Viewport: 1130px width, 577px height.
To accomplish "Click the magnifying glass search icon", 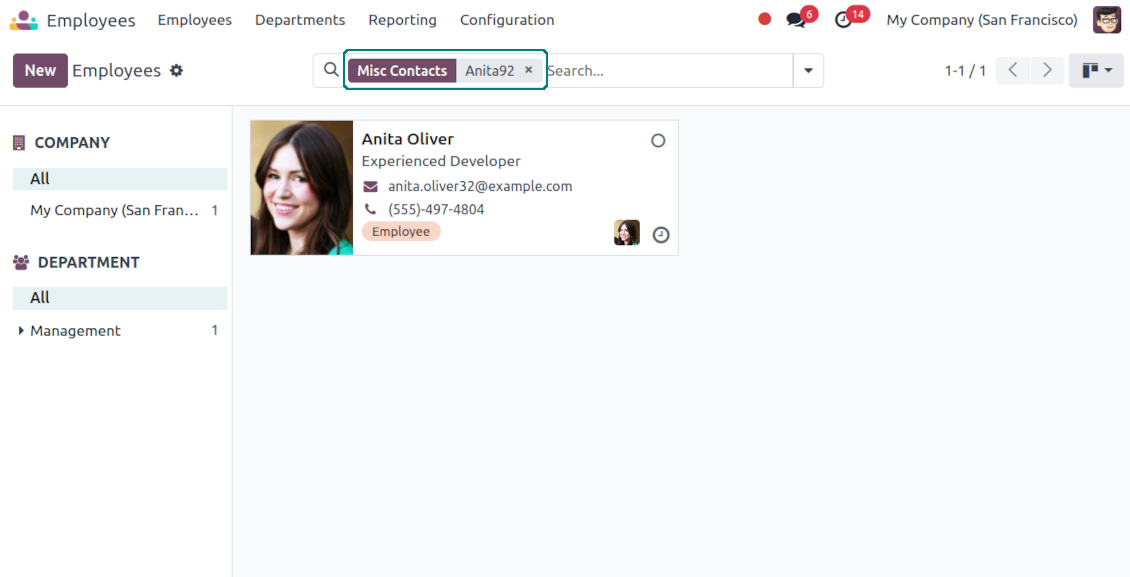I will [331, 70].
